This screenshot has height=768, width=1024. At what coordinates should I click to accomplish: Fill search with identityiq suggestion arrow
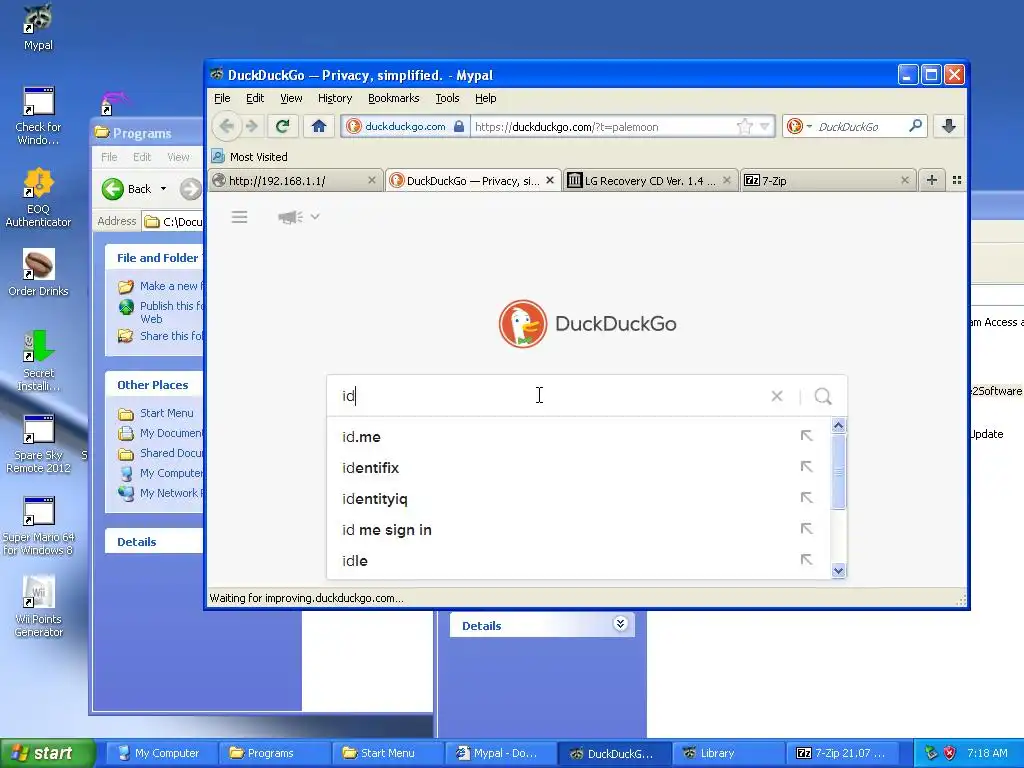(807, 498)
